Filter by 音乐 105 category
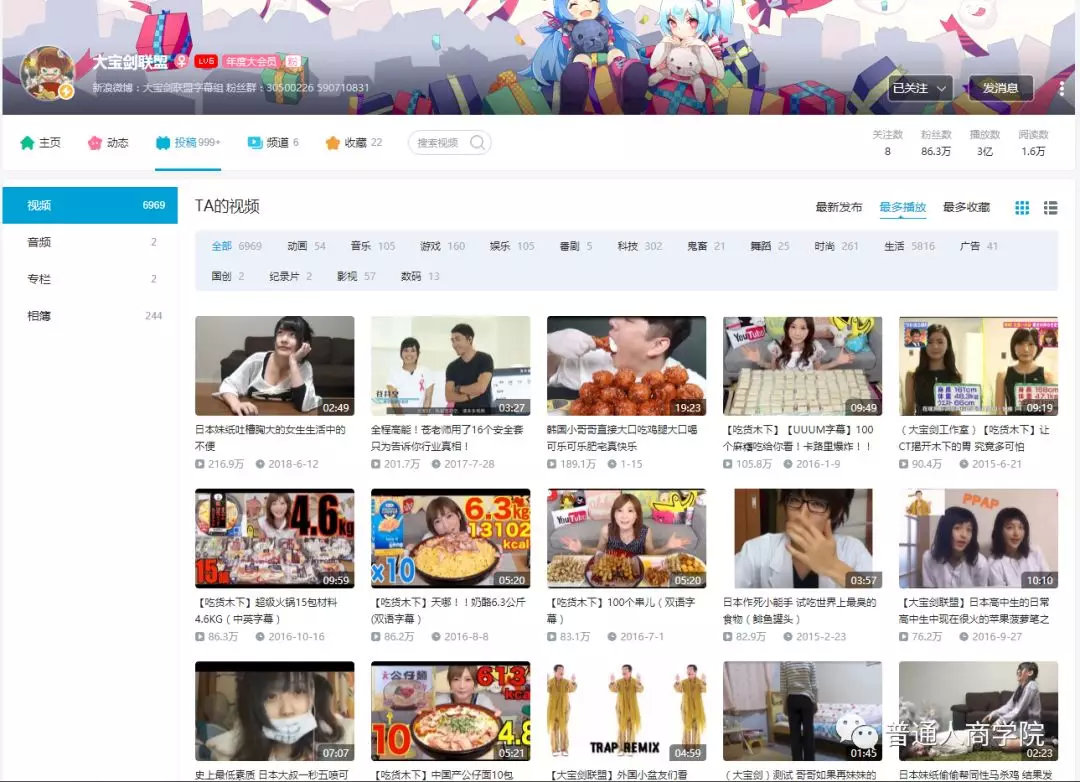This screenshot has width=1080, height=782. click(x=373, y=246)
